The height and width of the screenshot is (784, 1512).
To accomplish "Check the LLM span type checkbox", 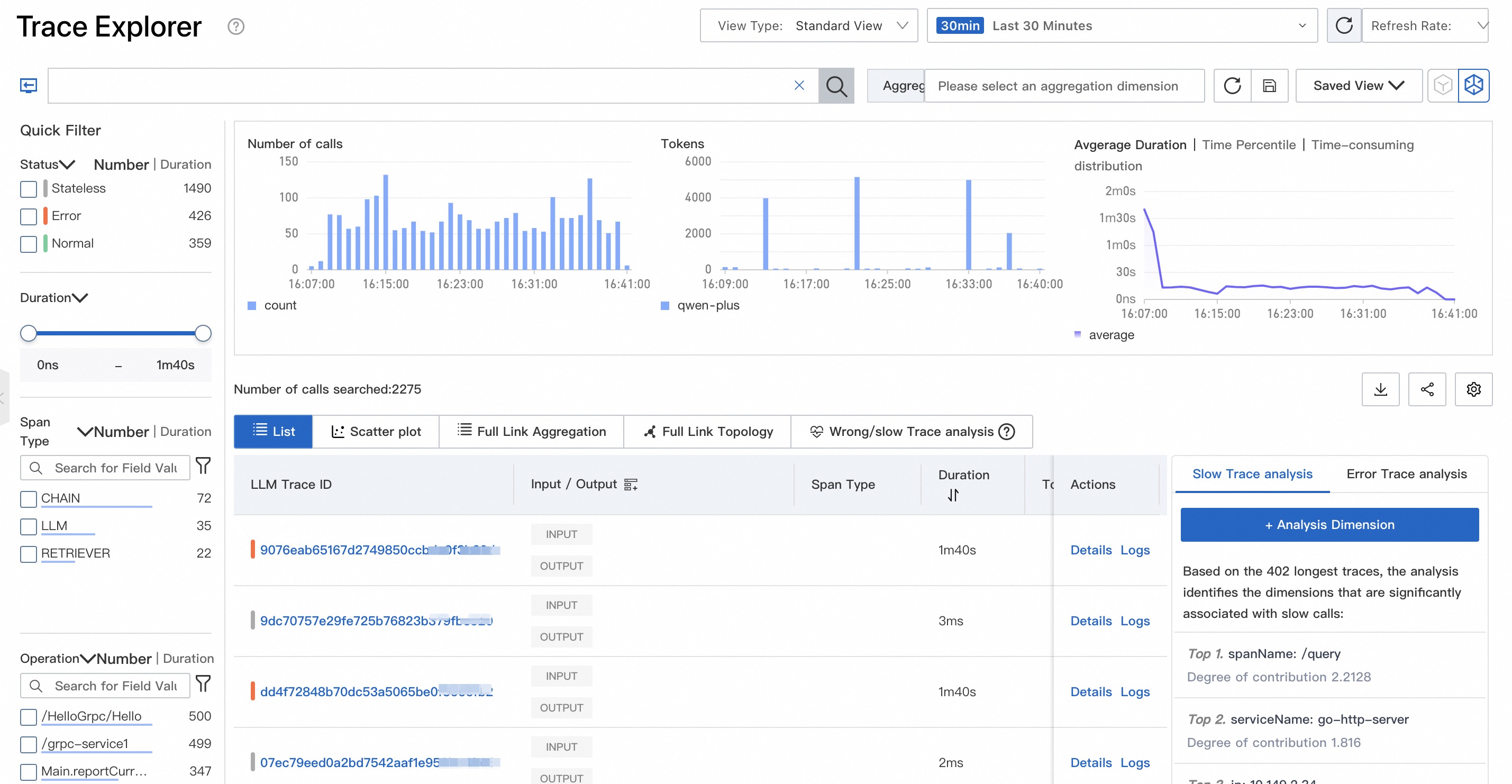I will point(28,526).
